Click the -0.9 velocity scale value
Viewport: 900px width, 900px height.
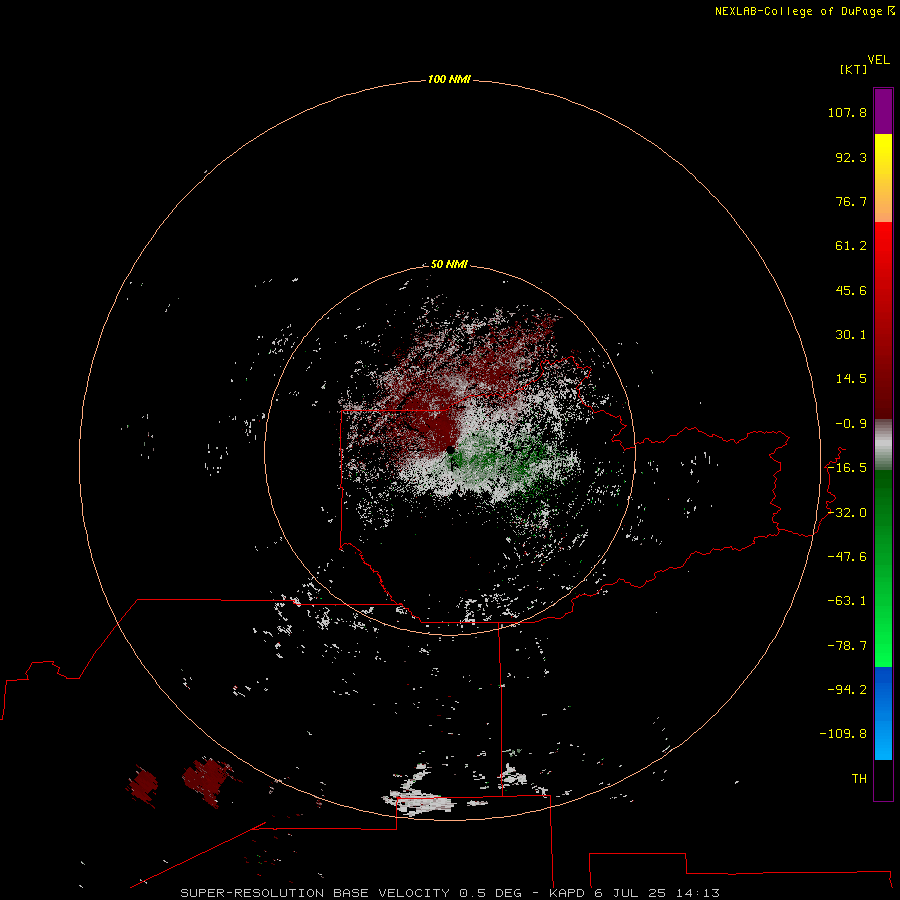tap(851, 424)
